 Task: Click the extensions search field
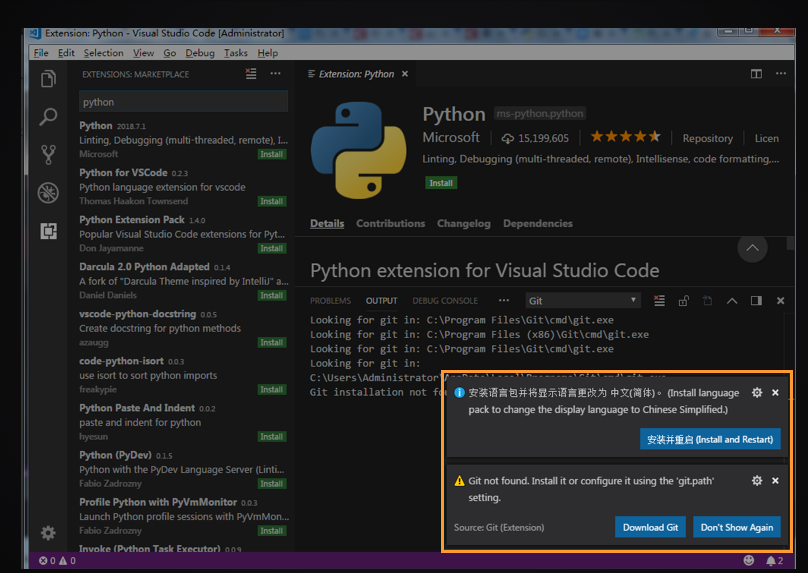[183, 102]
